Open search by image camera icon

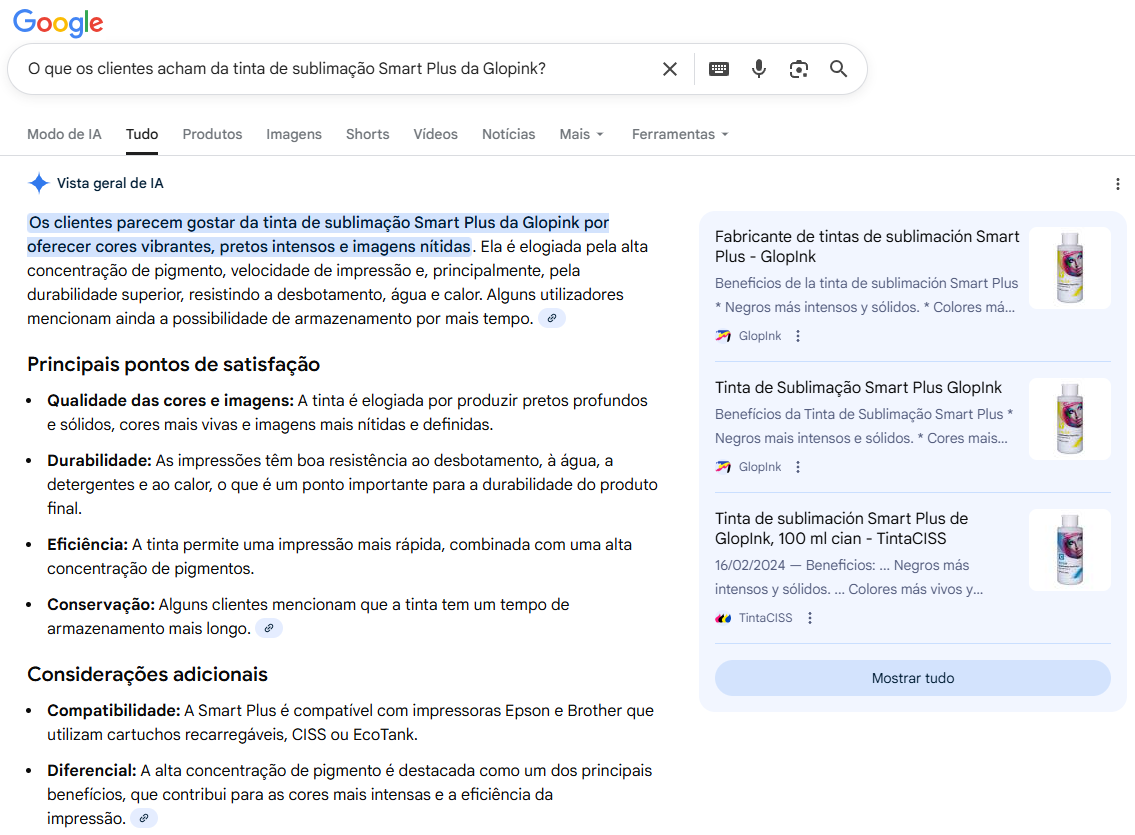click(x=798, y=69)
